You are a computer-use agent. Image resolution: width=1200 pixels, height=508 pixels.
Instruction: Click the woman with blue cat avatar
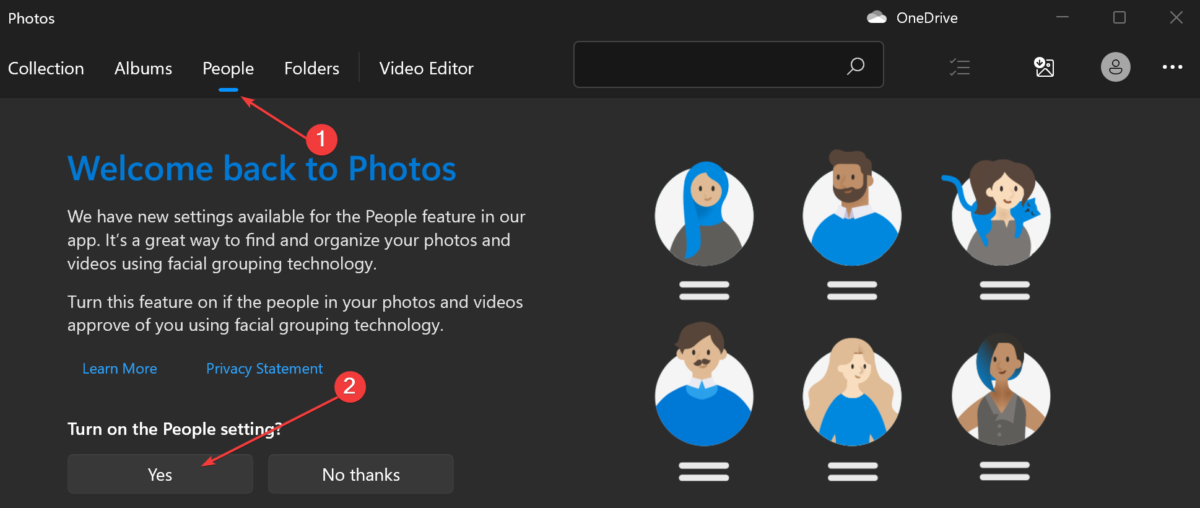(x=998, y=211)
